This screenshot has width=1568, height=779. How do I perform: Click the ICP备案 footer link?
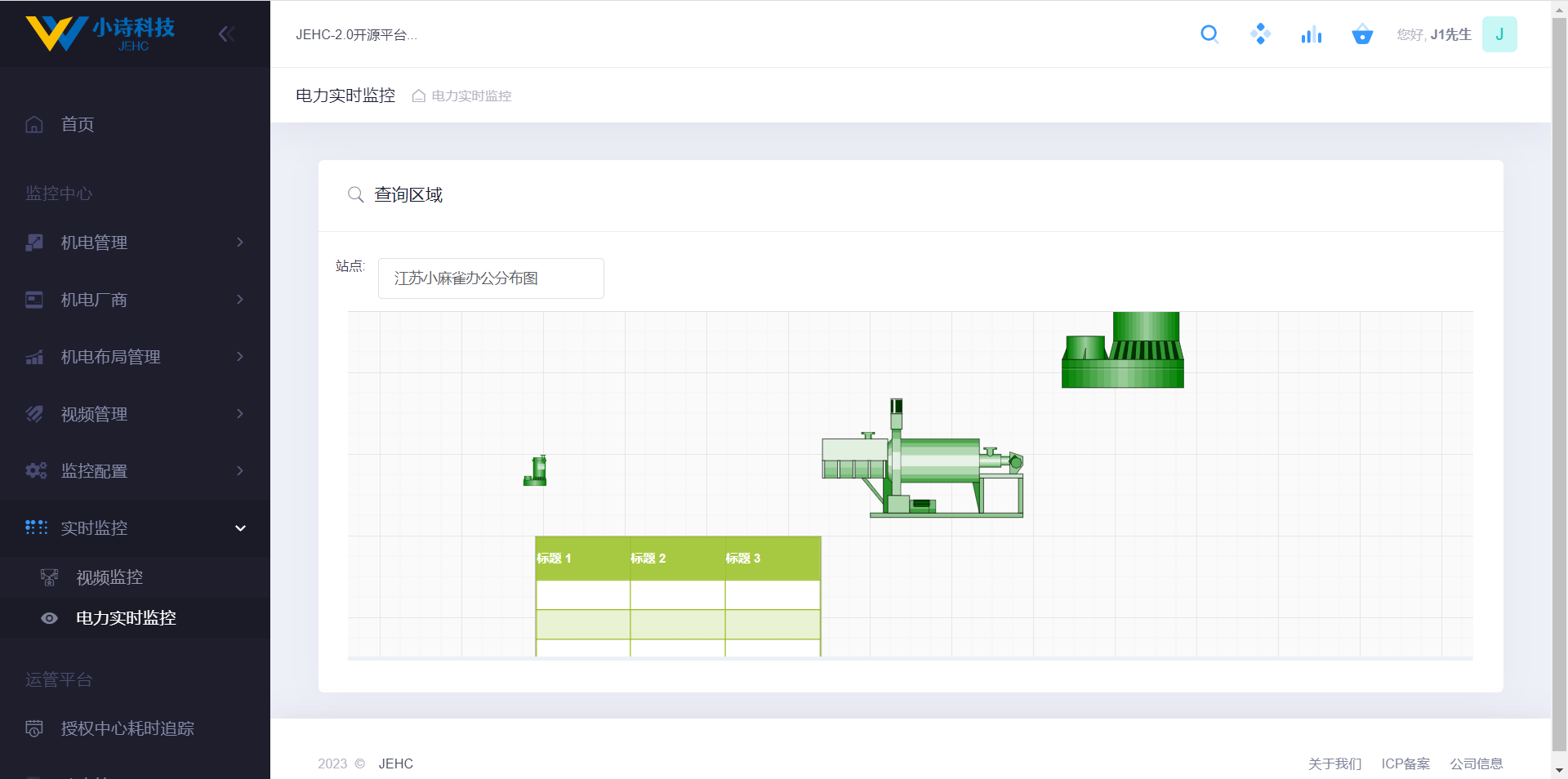(x=1405, y=763)
